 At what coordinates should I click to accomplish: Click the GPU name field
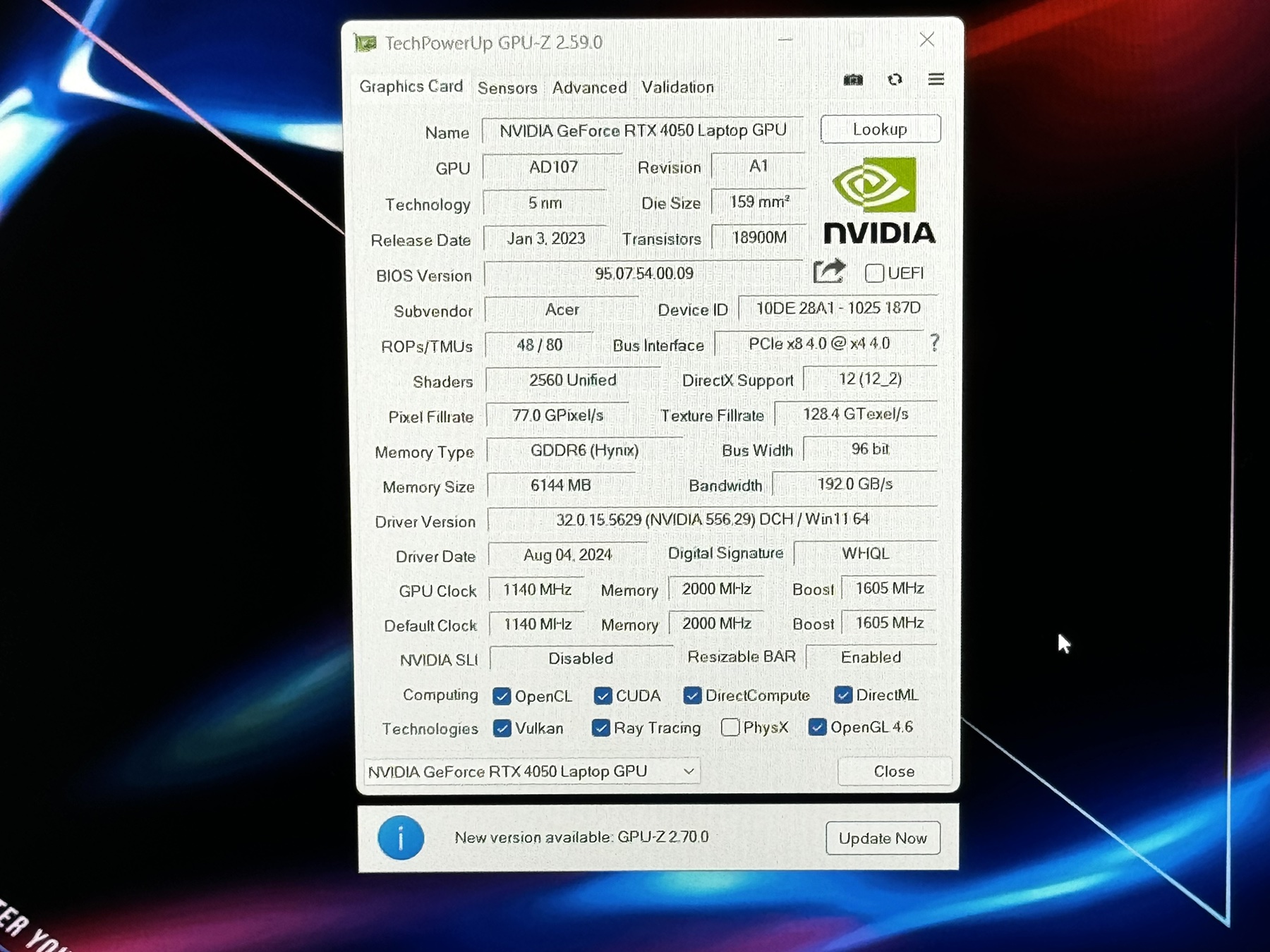[x=643, y=131]
